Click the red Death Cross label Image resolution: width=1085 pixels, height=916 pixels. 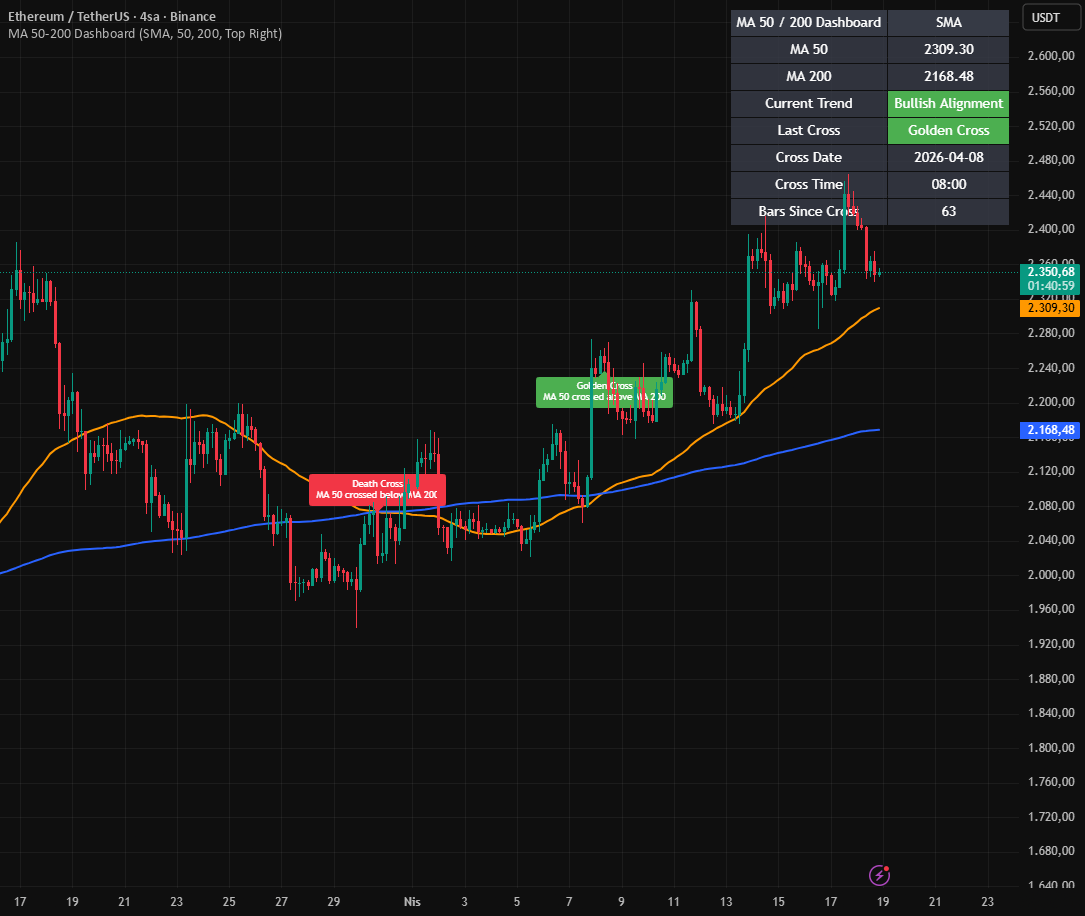click(x=377, y=489)
